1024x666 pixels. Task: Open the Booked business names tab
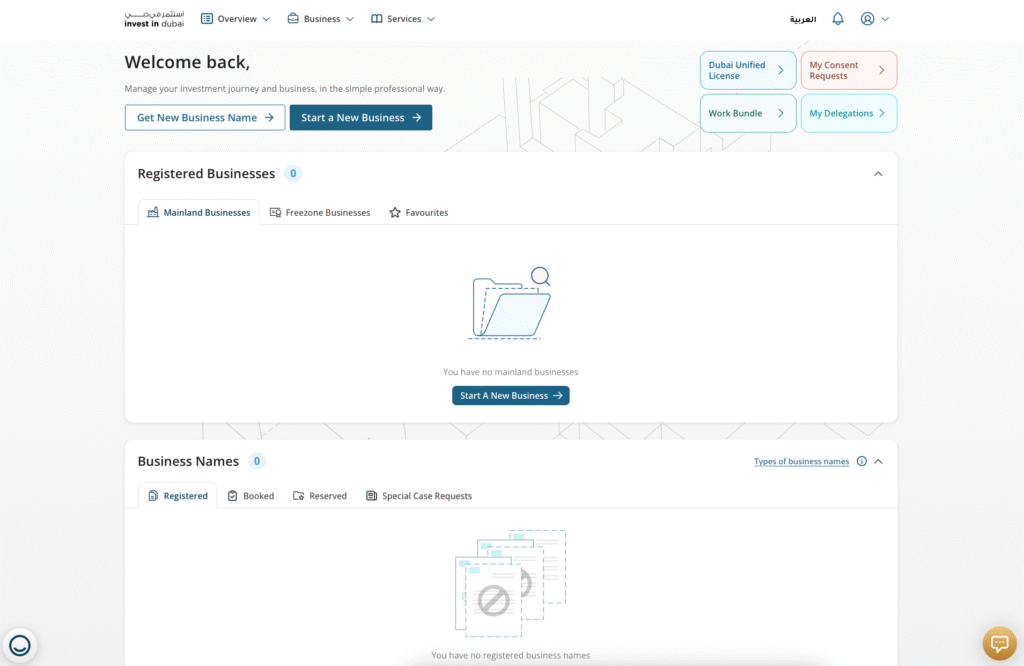point(251,496)
